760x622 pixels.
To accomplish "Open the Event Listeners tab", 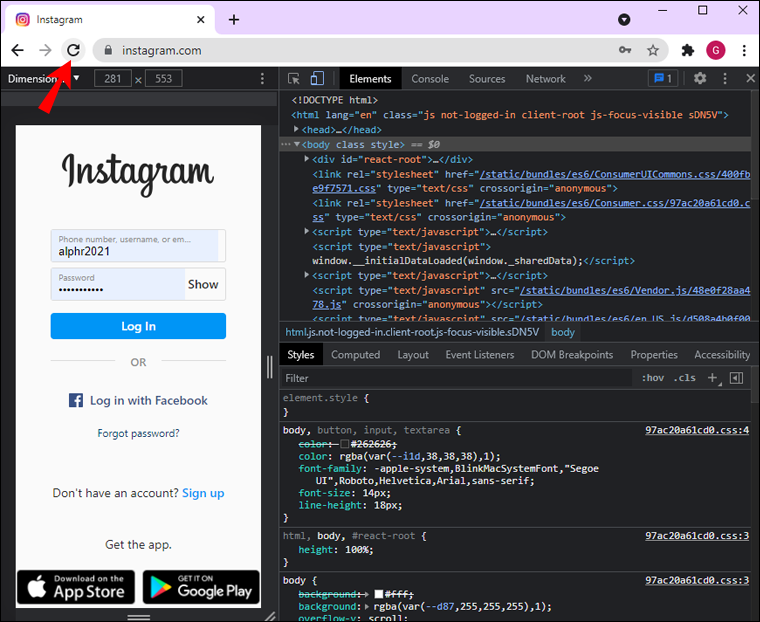I will click(480, 355).
